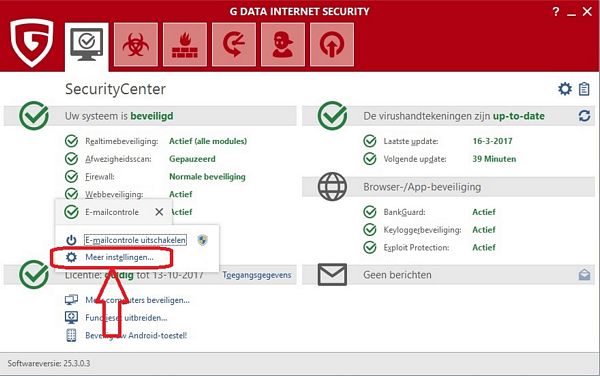Click the 16-3-2017 update date
The image size is (600, 376).
pyautogui.click(x=492, y=141)
